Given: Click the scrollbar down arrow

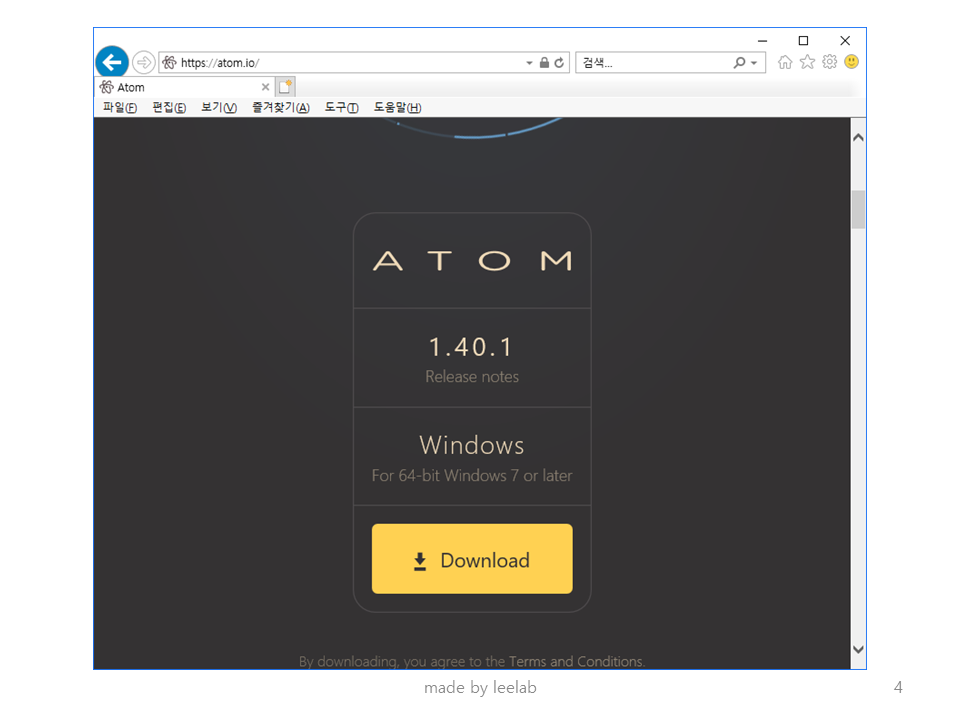Looking at the screenshot, I should click(x=858, y=650).
